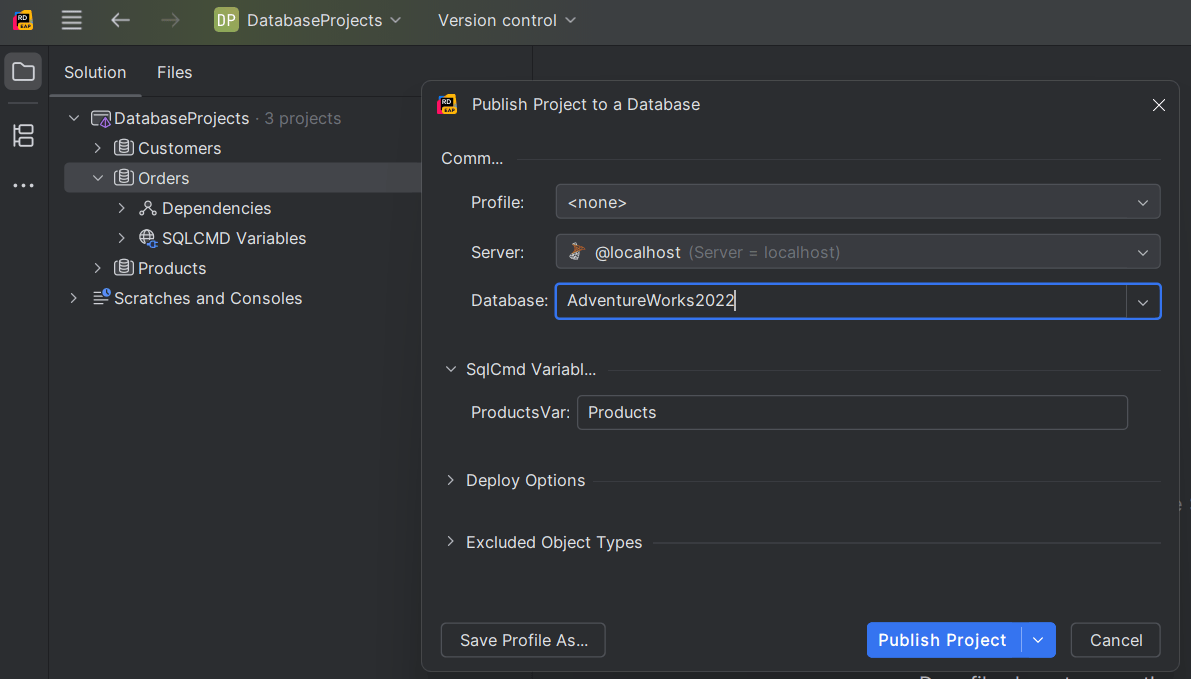The height and width of the screenshot is (679, 1191).
Task: Click the ProductsVar input field
Action: tap(851, 412)
